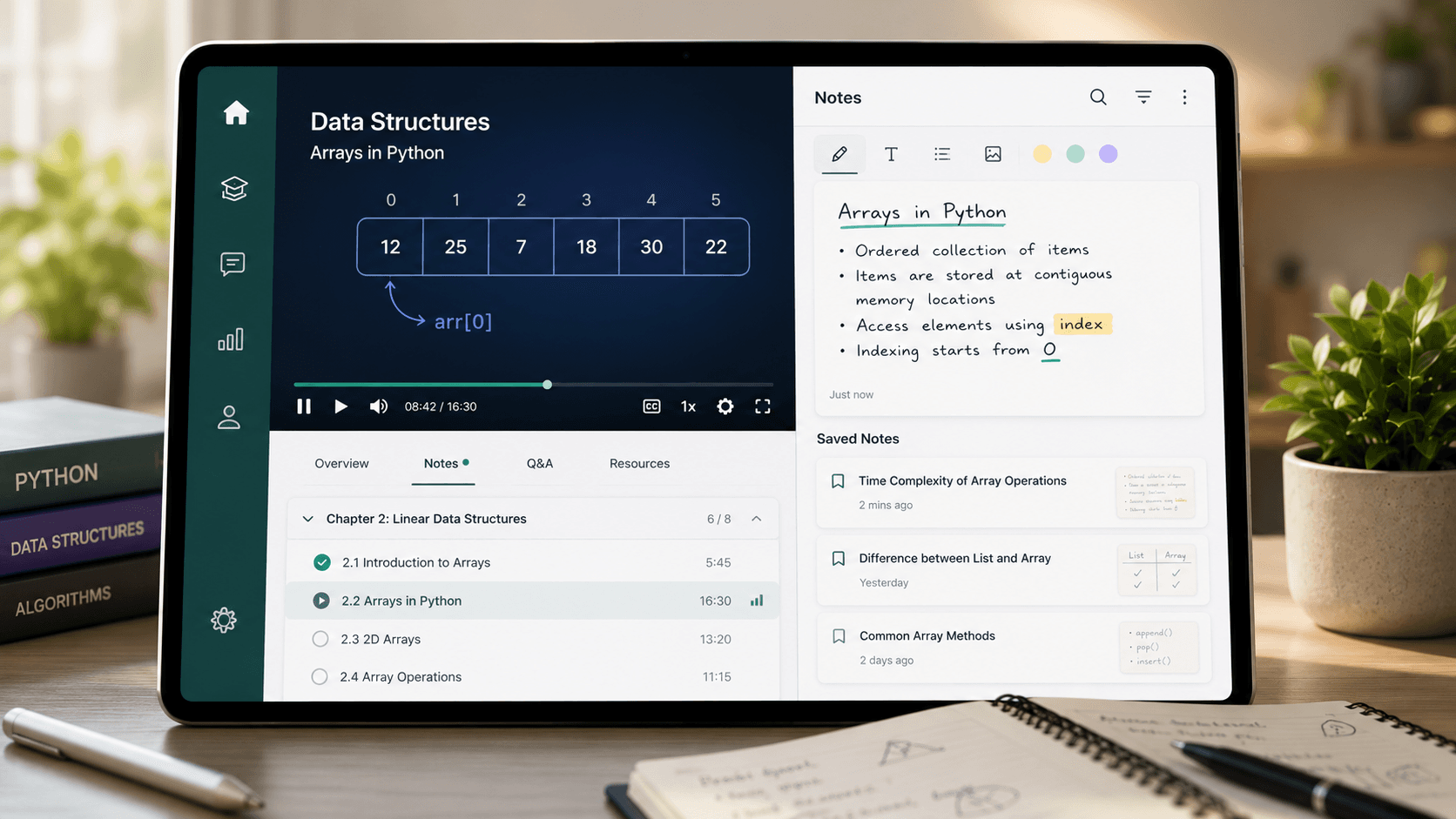
Task: Toggle closed captions
Action: tap(651, 406)
